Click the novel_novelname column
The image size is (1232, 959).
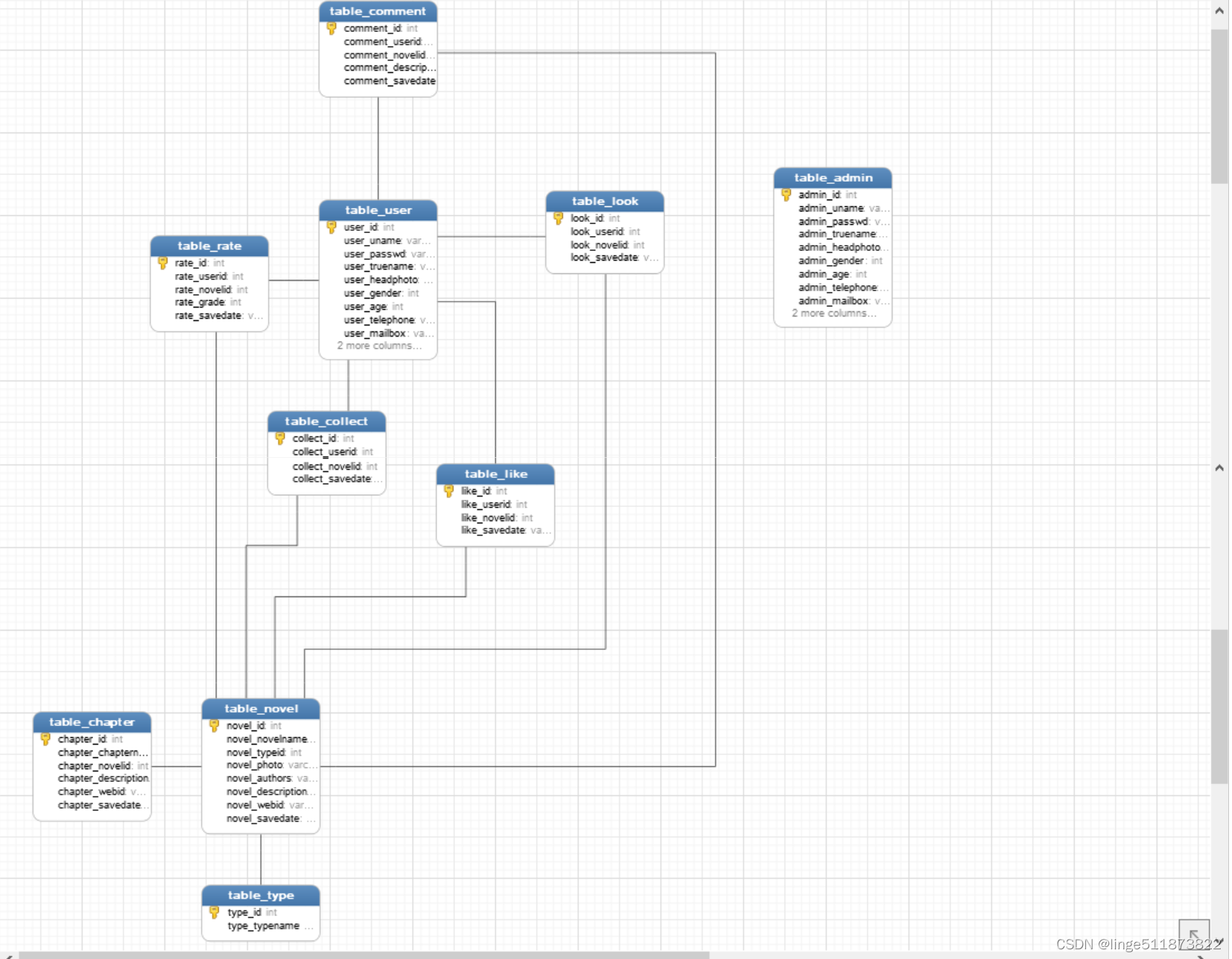[271, 739]
